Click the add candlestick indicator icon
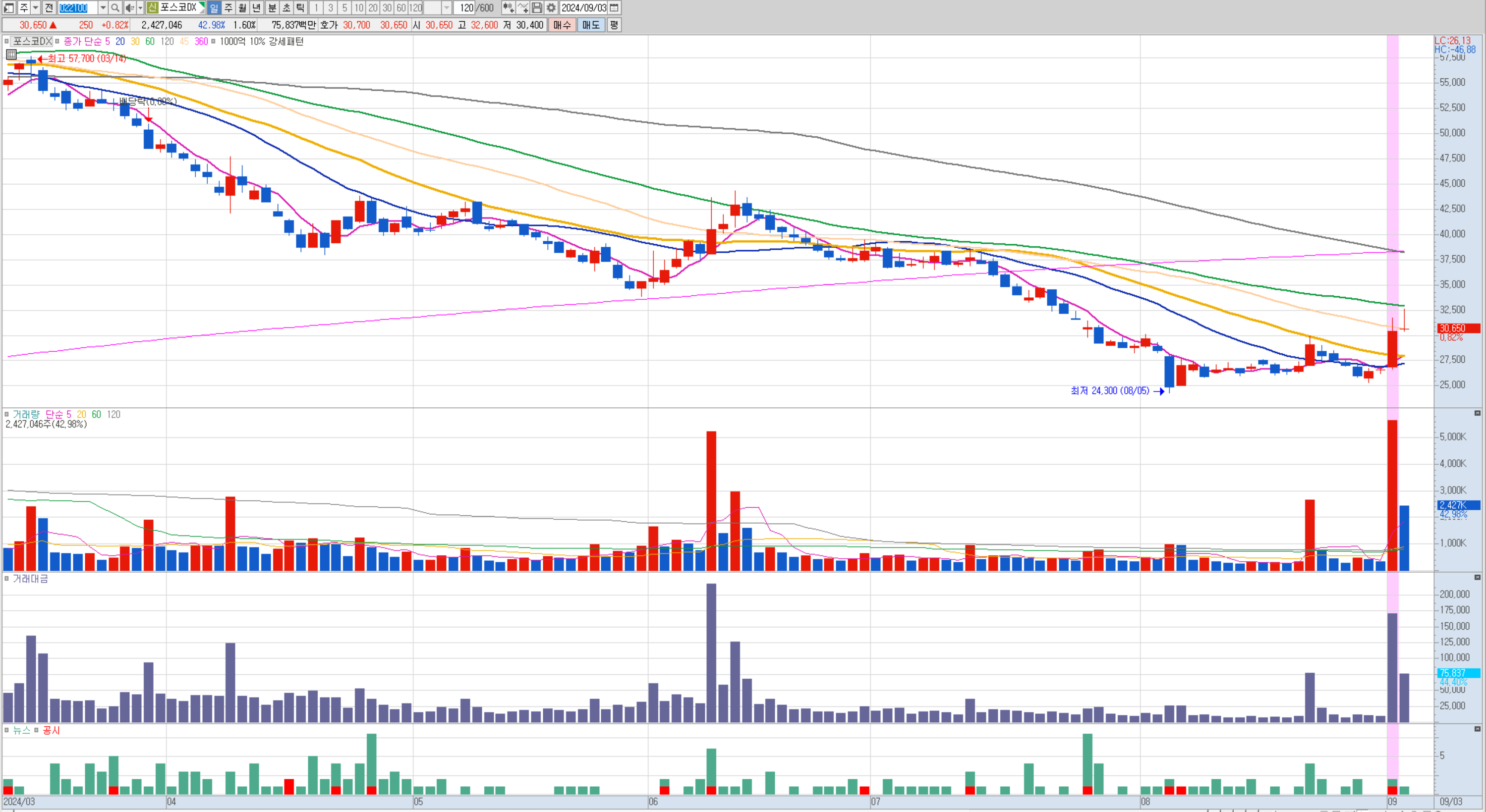The height and width of the screenshot is (812, 1486). click(x=508, y=7)
